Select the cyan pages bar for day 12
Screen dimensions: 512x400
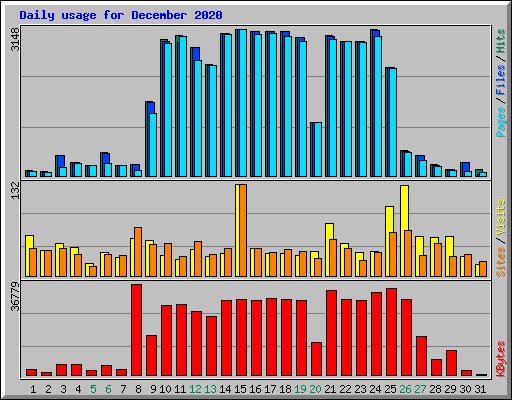coord(198,118)
